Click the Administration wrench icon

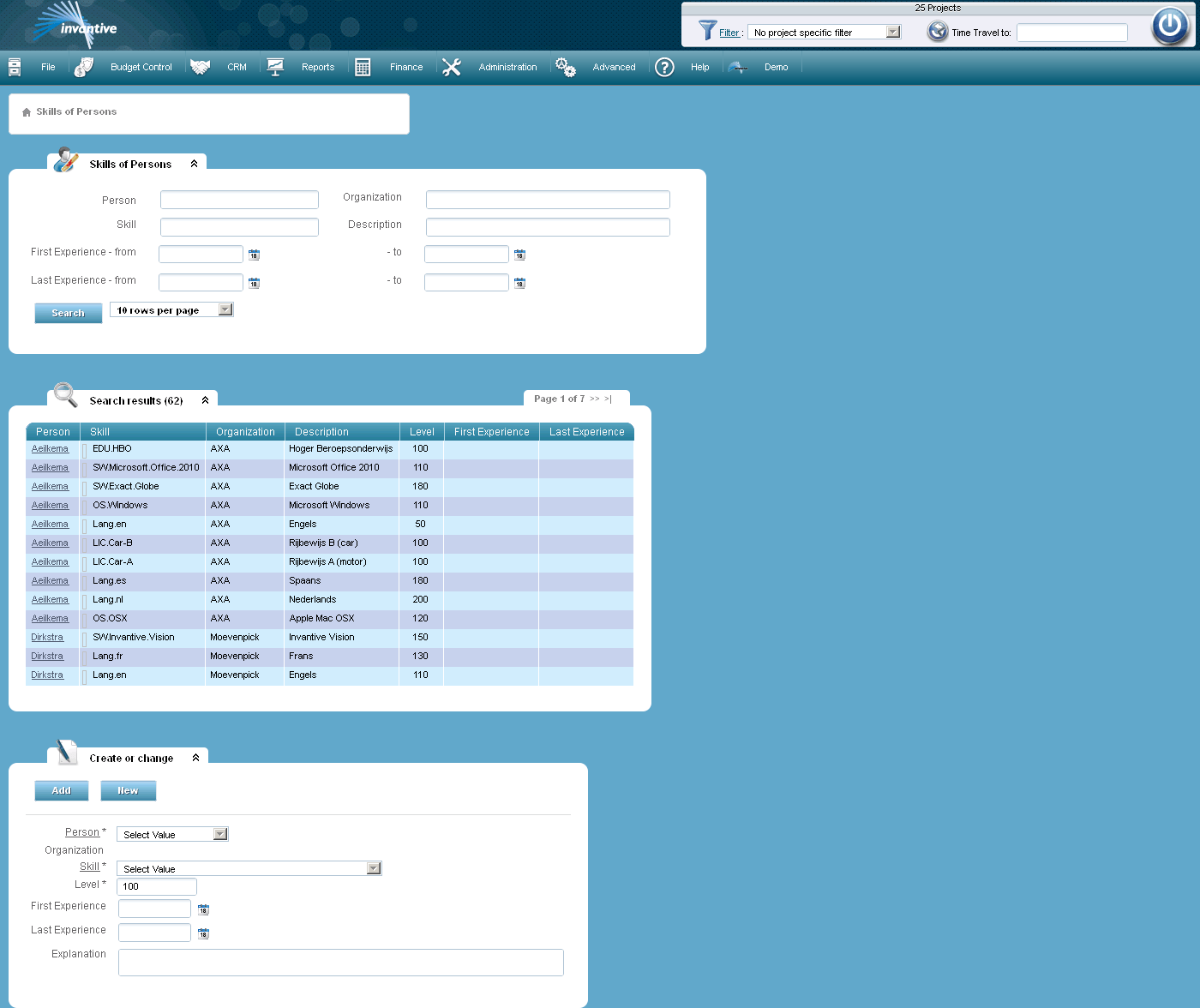click(x=452, y=67)
